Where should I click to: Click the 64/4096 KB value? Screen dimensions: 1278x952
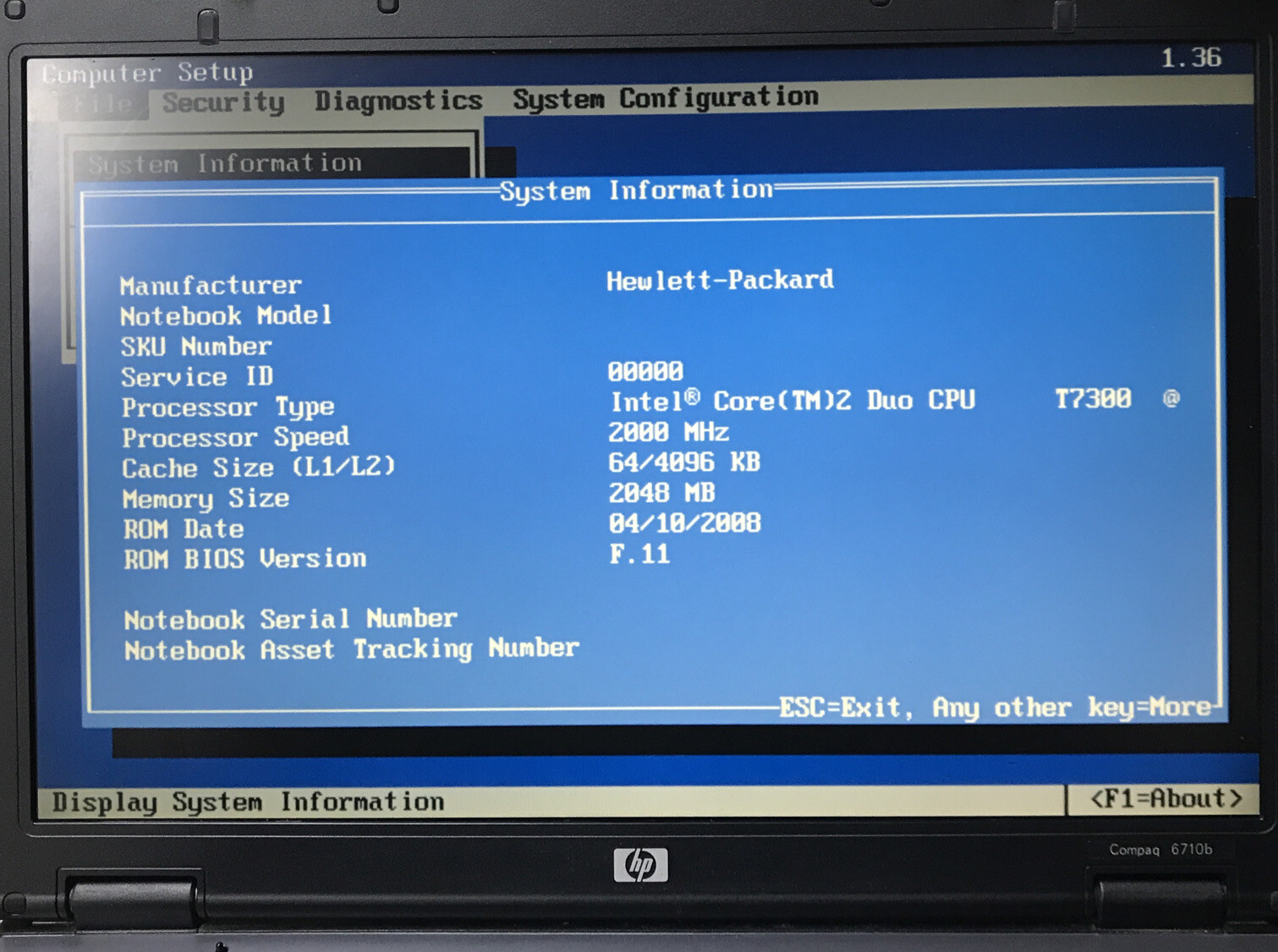point(684,462)
